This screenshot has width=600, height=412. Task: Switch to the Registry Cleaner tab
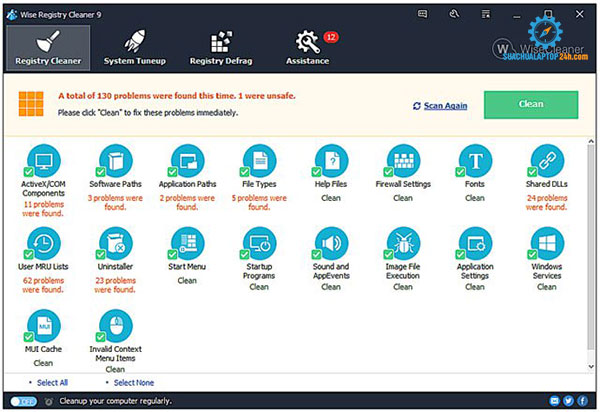[x=48, y=48]
